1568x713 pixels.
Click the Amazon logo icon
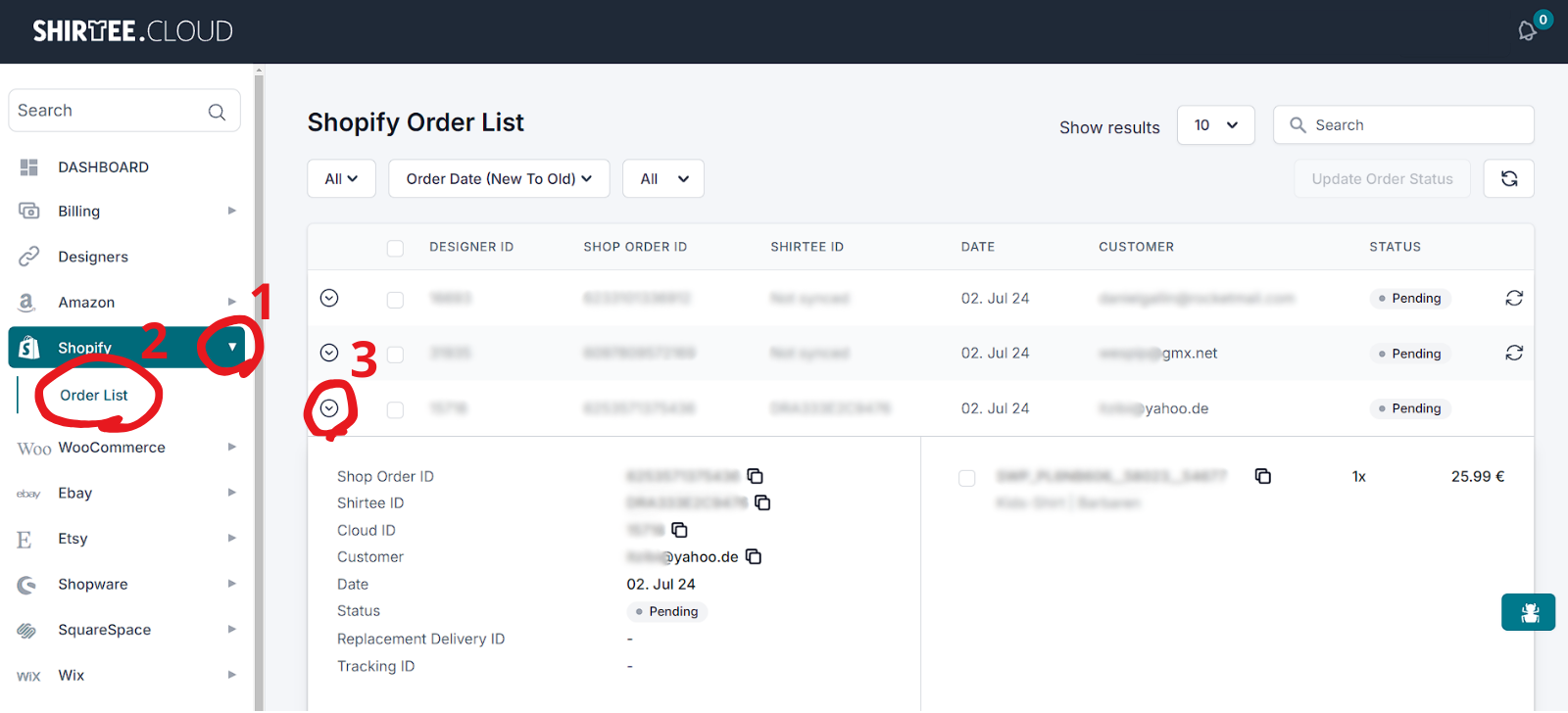click(x=27, y=302)
